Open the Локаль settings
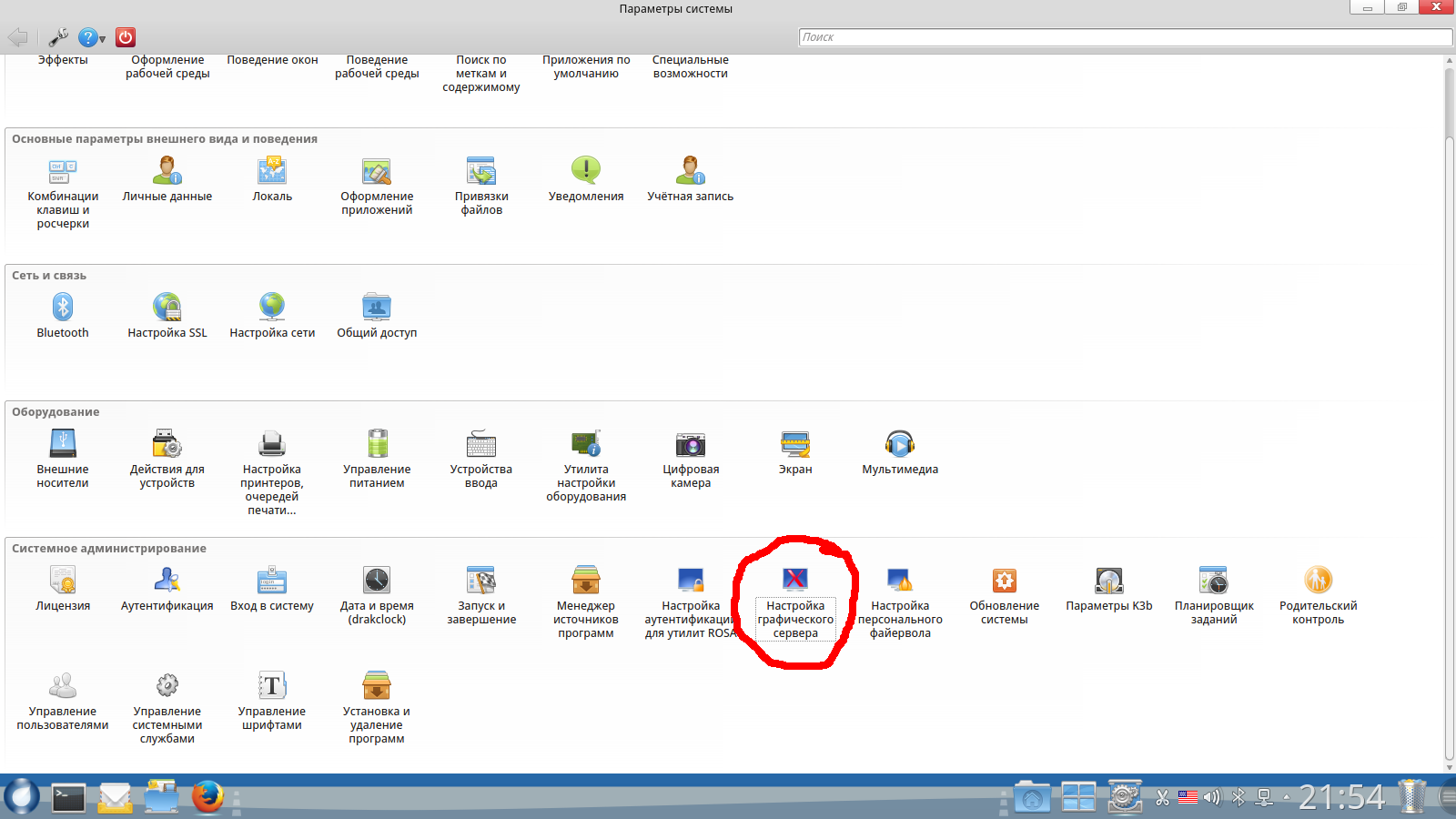This screenshot has height=819, width=1456. coord(272,180)
